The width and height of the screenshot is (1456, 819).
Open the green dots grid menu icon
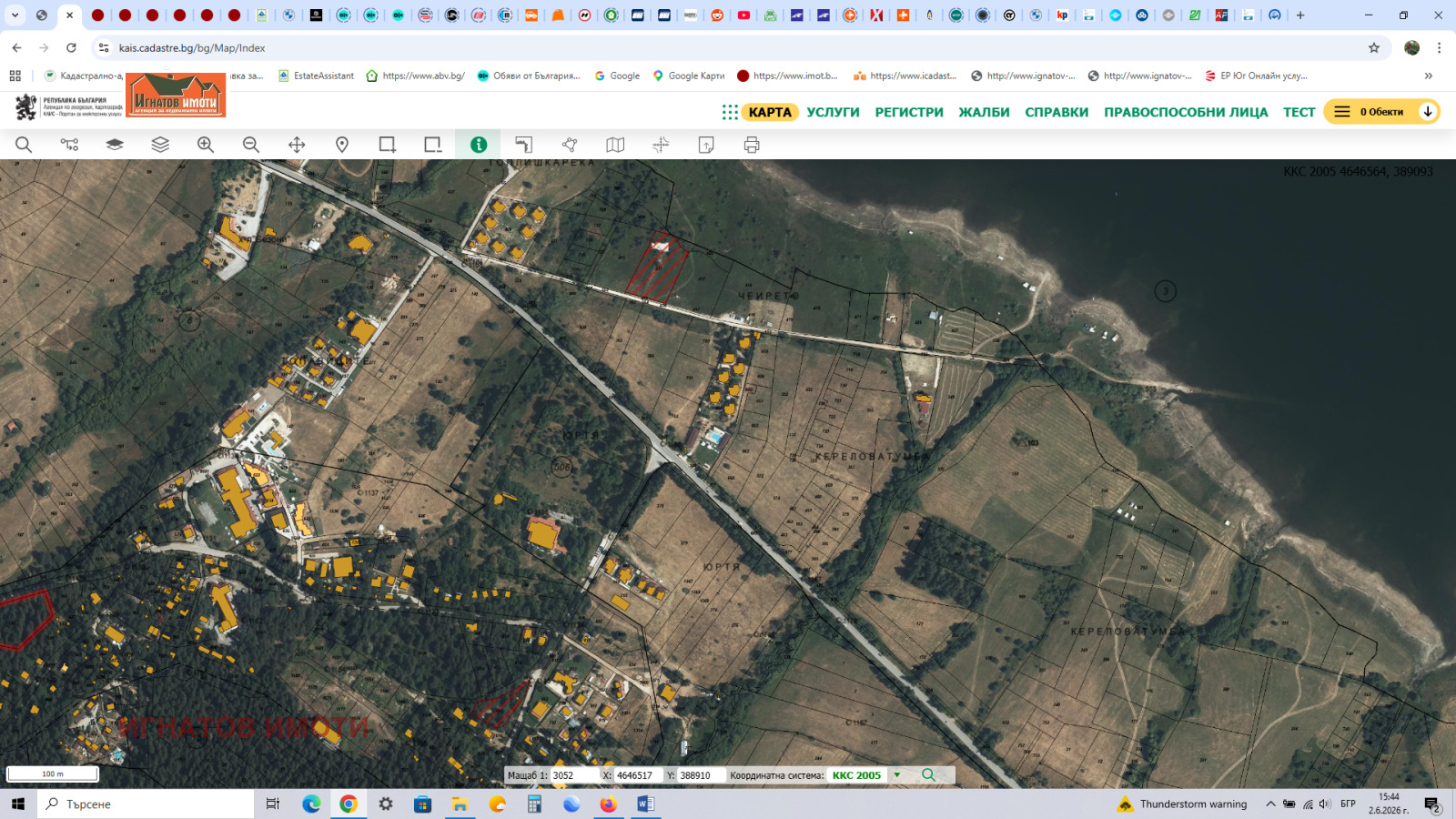point(730,112)
